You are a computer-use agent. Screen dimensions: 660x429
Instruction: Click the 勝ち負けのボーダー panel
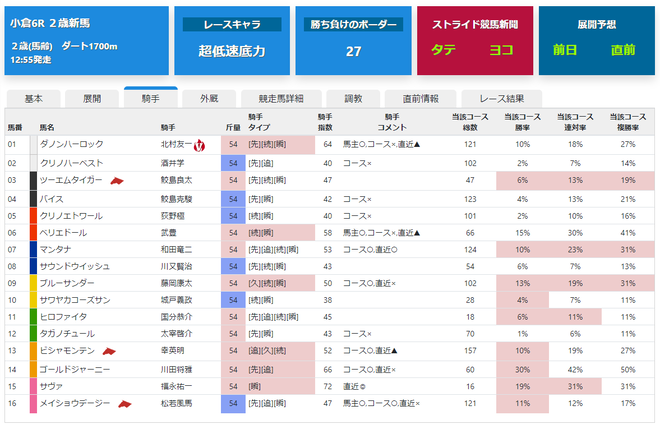click(354, 40)
